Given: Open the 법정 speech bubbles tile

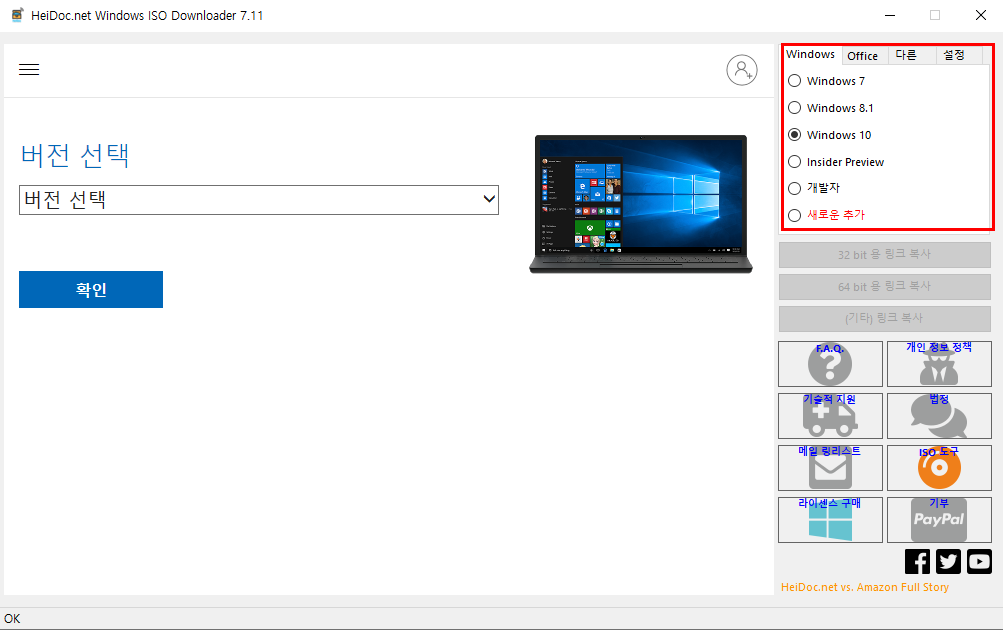Looking at the screenshot, I should [x=938, y=416].
